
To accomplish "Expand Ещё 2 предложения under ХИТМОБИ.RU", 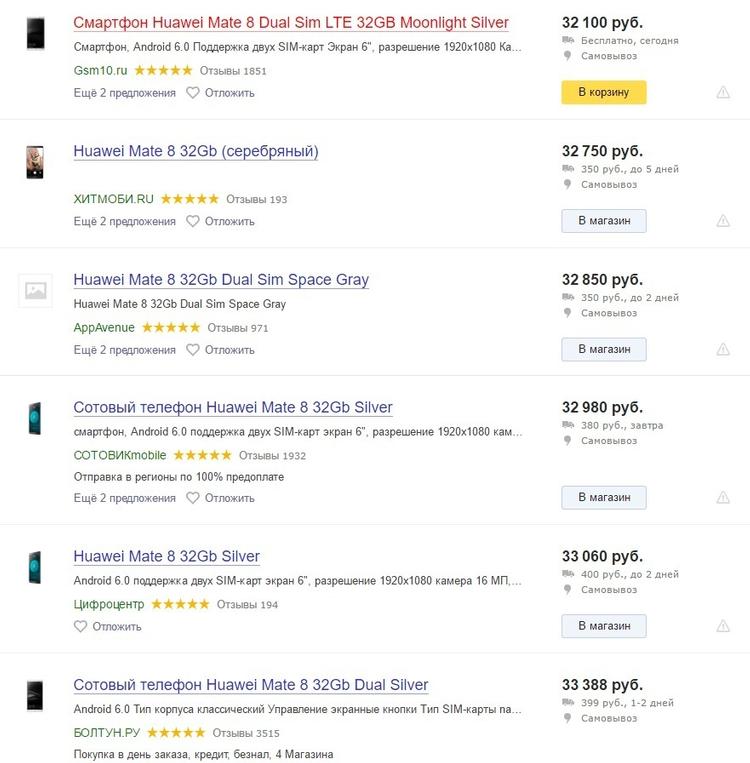I will pyautogui.click(x=124, y=221).
